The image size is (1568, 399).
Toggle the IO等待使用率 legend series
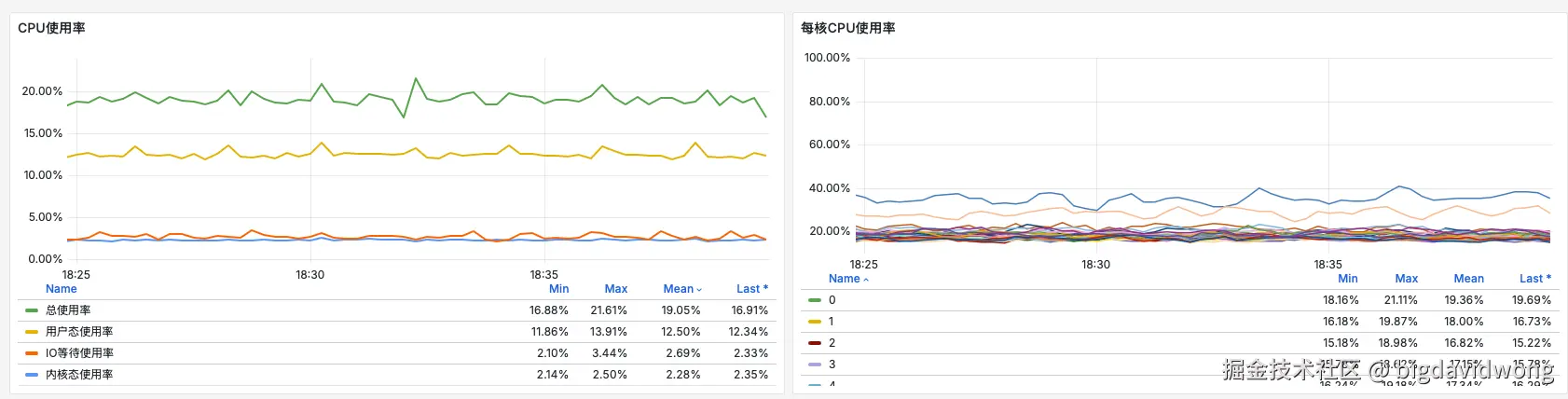click(79, 353)
